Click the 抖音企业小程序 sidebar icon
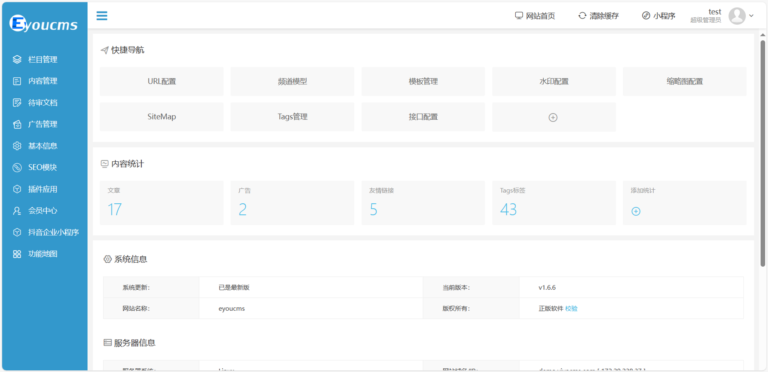The image size is (768, 372). pyautogui.click(x=17, y=232)
